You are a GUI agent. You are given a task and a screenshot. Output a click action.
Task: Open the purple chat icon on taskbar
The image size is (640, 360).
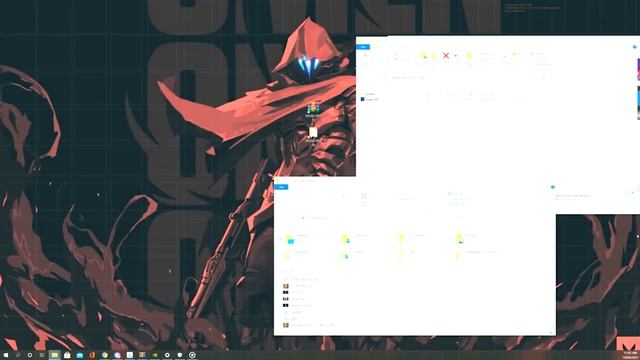pyautogui.click(x=117, y=355)
